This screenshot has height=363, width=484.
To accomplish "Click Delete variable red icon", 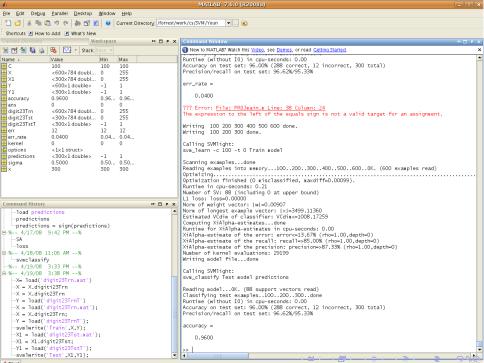I will pos(53,50).
